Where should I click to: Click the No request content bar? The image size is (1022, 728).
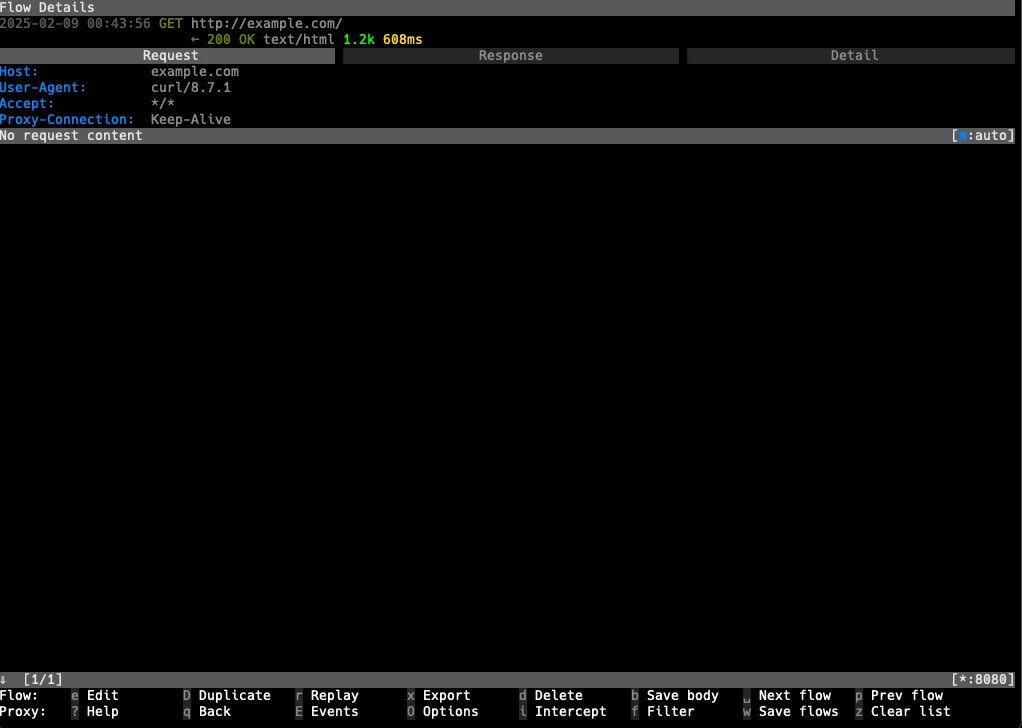pos(507,136)
